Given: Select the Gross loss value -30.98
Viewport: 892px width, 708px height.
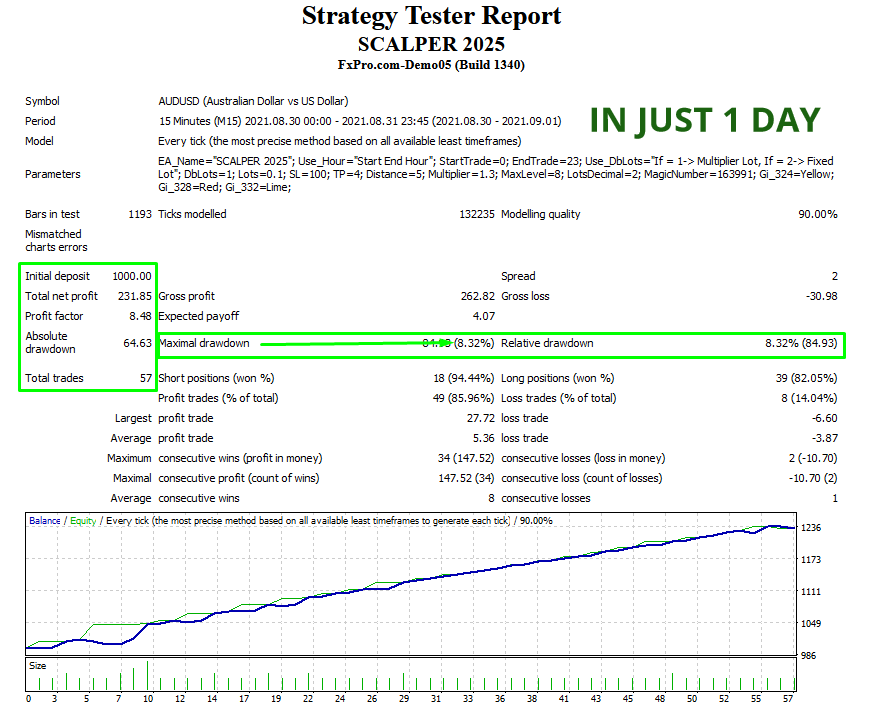Looking at the screenshot, I should [x=820, y=296].
